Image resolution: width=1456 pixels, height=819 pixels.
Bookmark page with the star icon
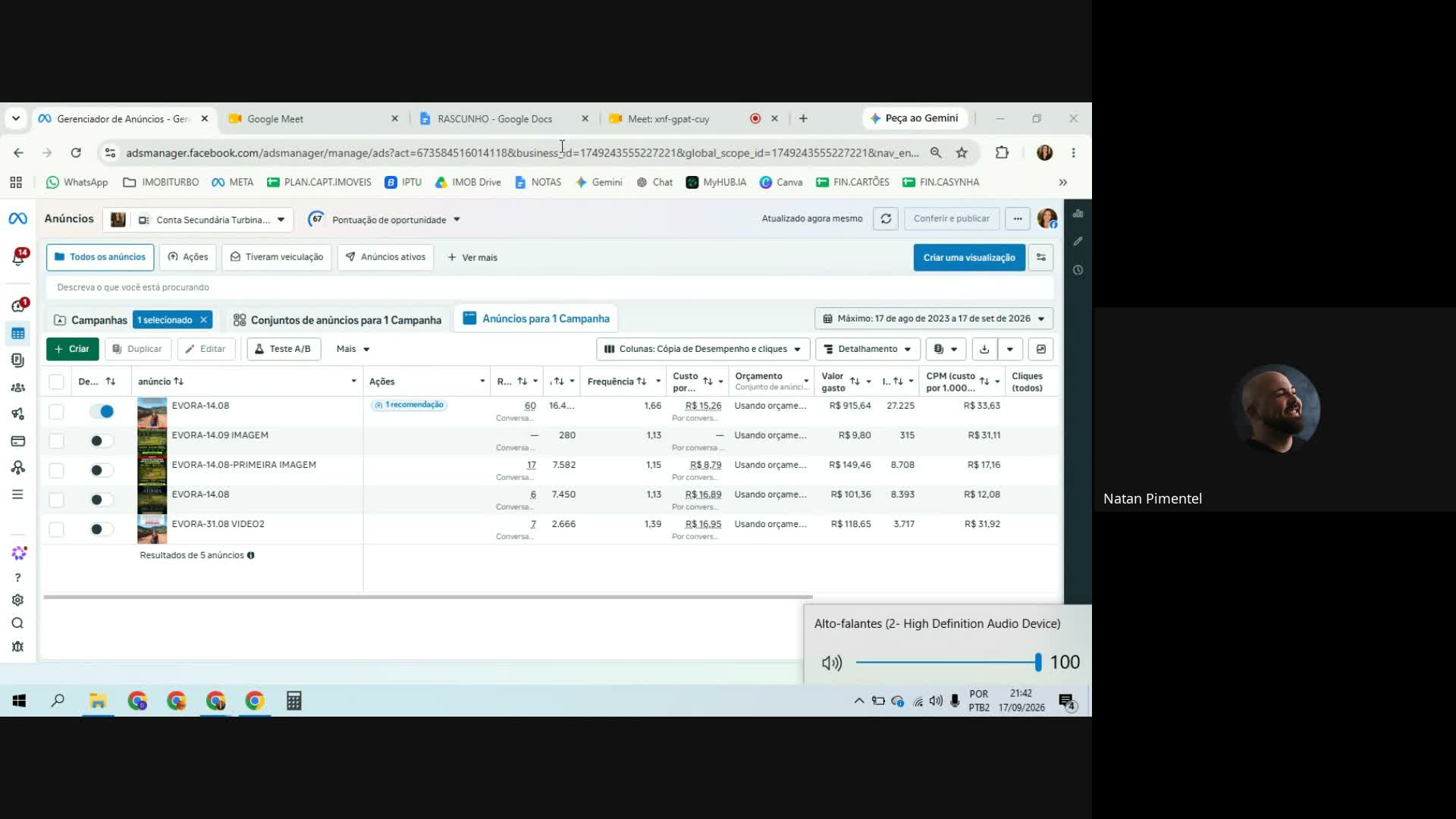[962, 153]
